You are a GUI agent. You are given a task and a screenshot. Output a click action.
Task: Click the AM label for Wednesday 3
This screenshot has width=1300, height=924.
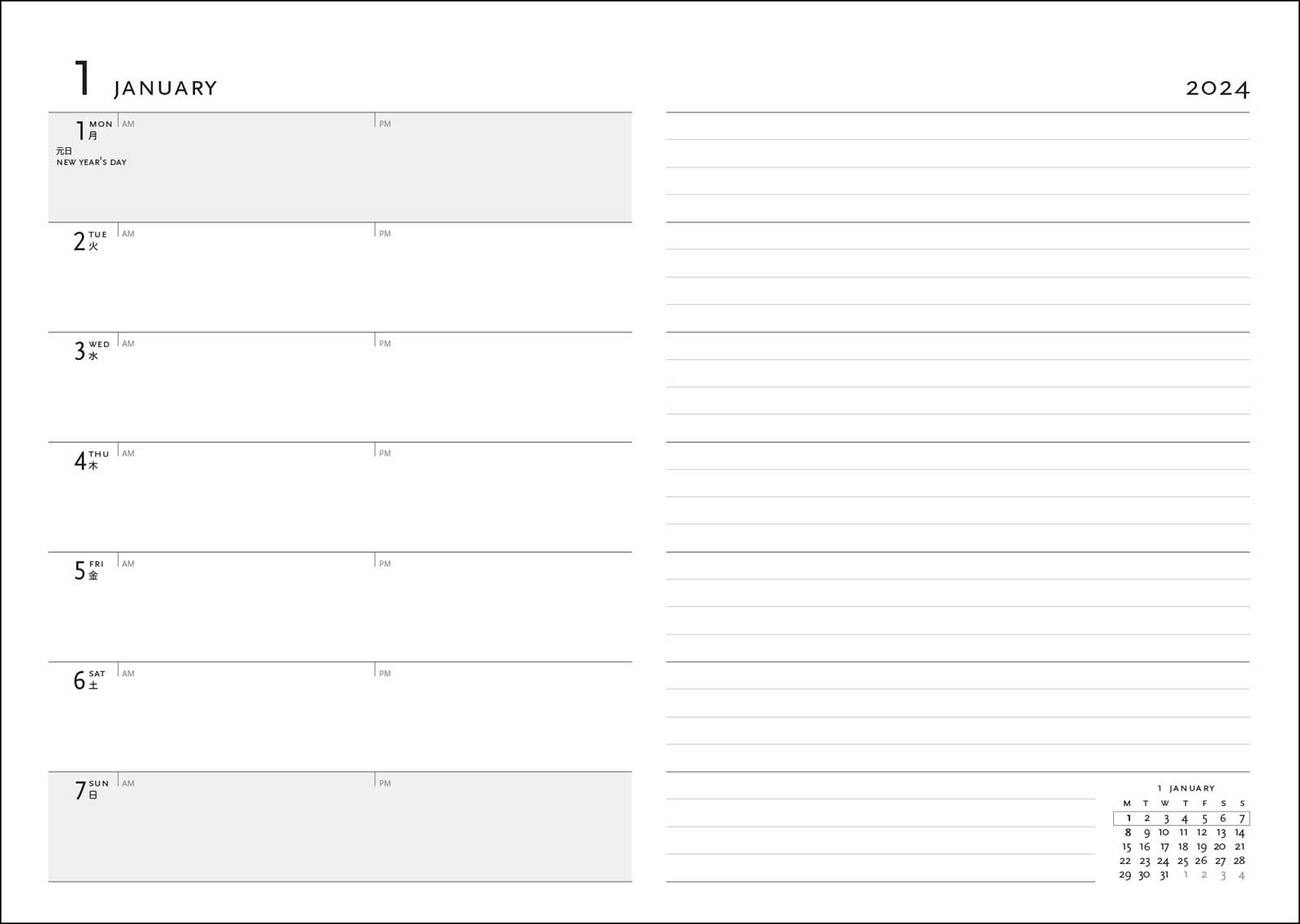pyautogui.click(x=128, y=344)
